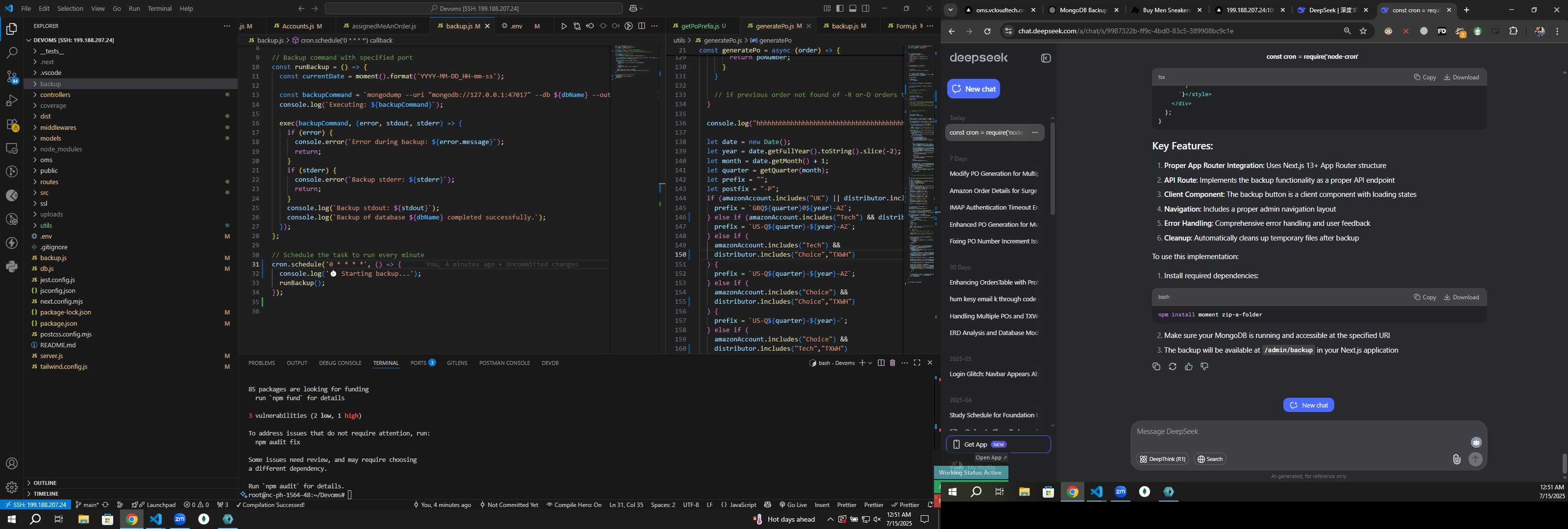Open the Python icon in the activity bar

[12, 266]
